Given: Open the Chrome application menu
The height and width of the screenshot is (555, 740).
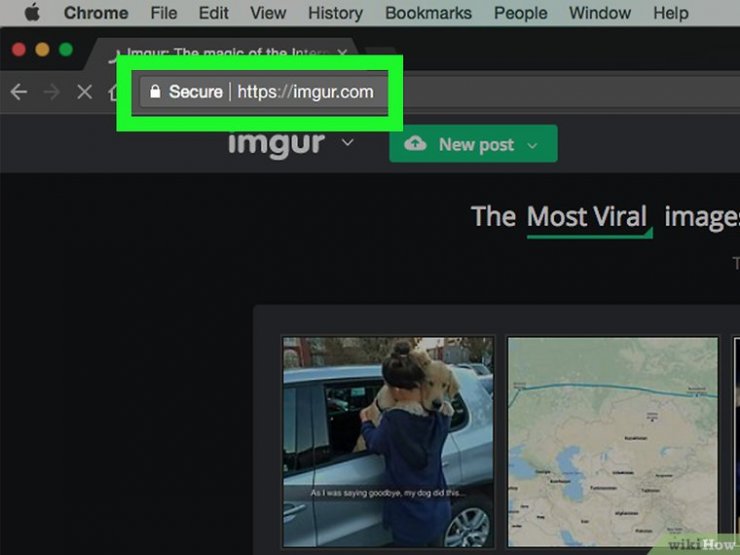Looking at the screenshot, I should [x=96, y=13].
